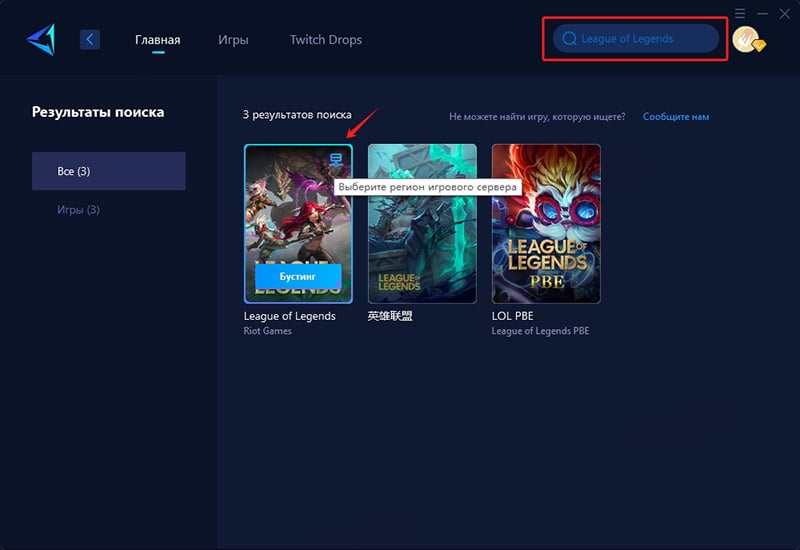Viewport: 800px width, 550px height.
Task: Click the 3 результатов поиска text
Action: pyautogui.click(x=297, y=115)
